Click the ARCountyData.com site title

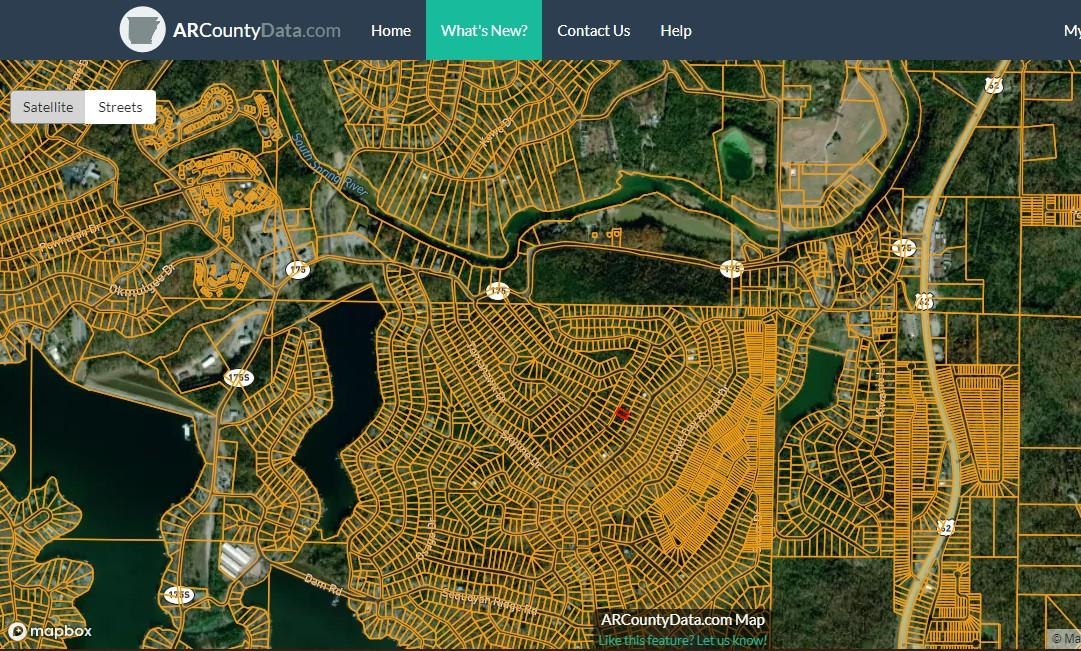[256, 30]
